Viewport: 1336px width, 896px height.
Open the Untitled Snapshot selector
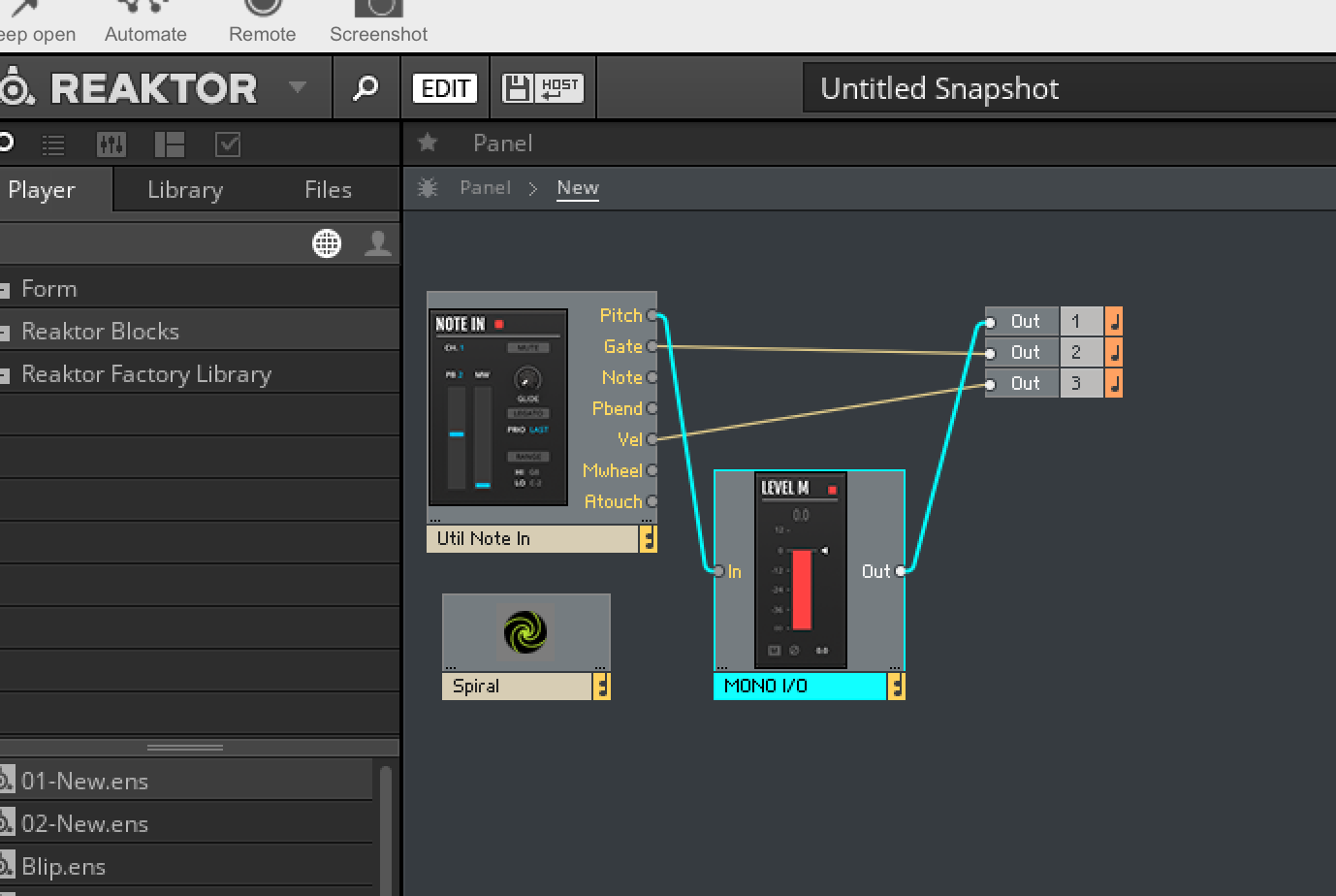coord(1069,89)
